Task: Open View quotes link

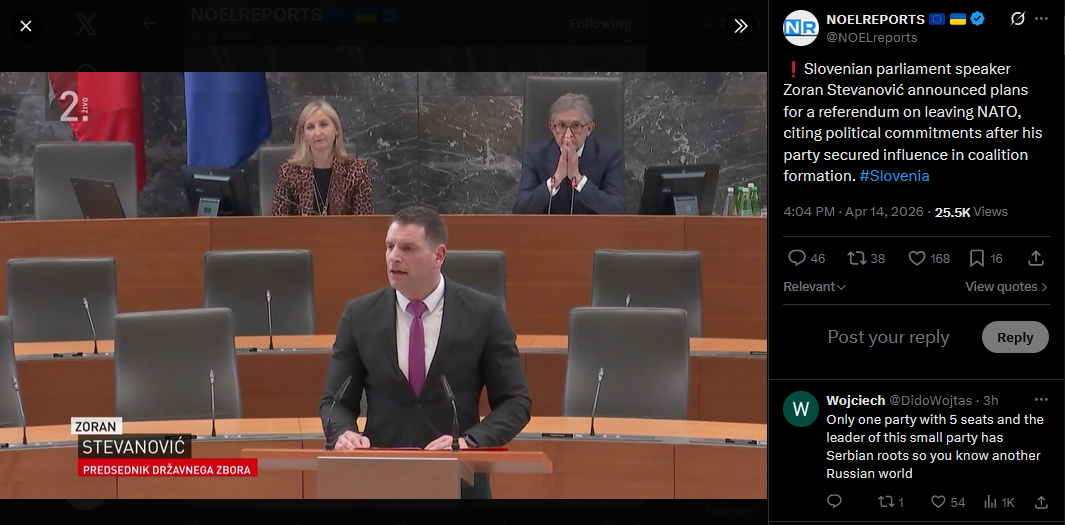Action: point(1007,287)
